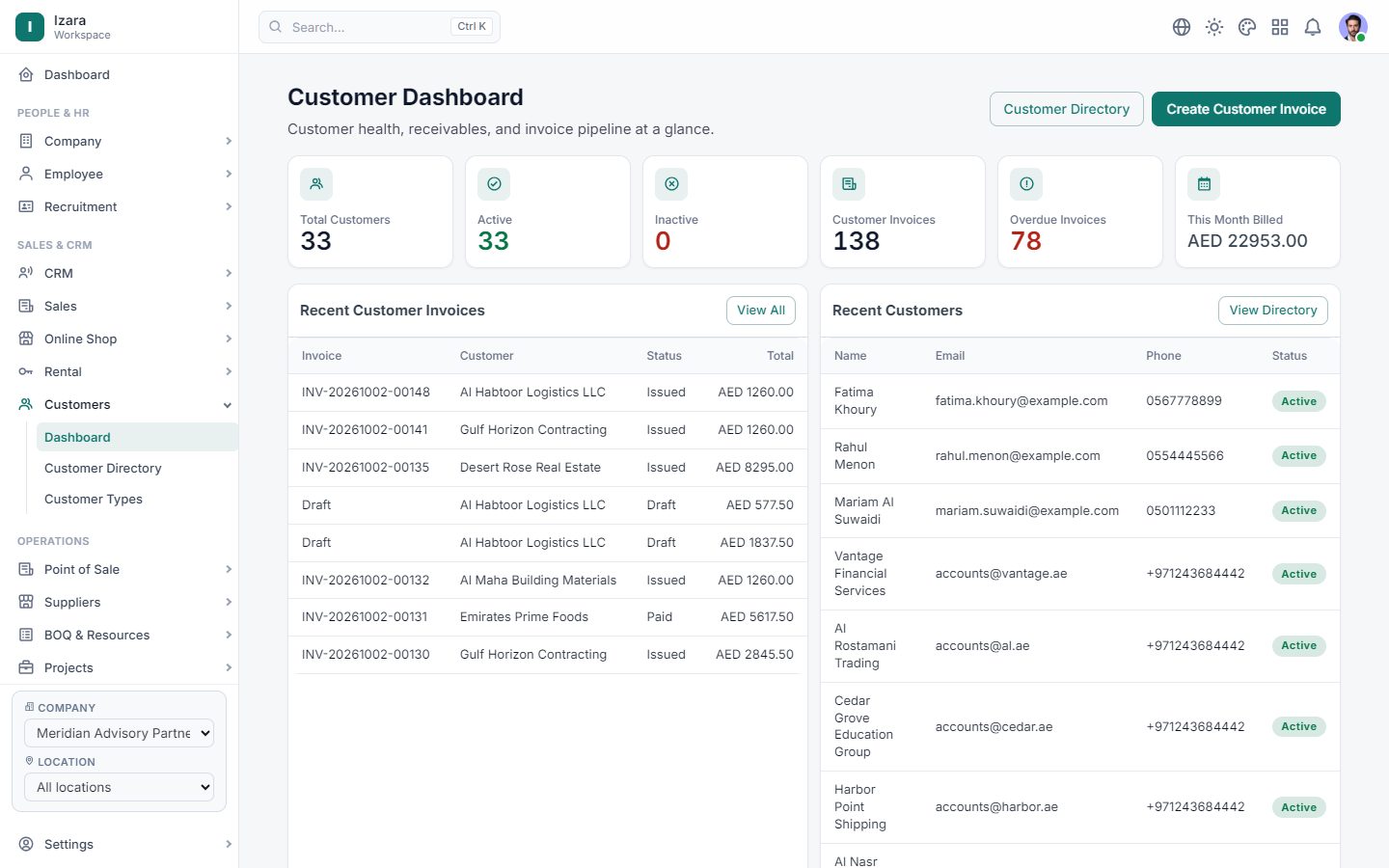
Task: Open the user profile avatar
Action: tap(1353, 27)
